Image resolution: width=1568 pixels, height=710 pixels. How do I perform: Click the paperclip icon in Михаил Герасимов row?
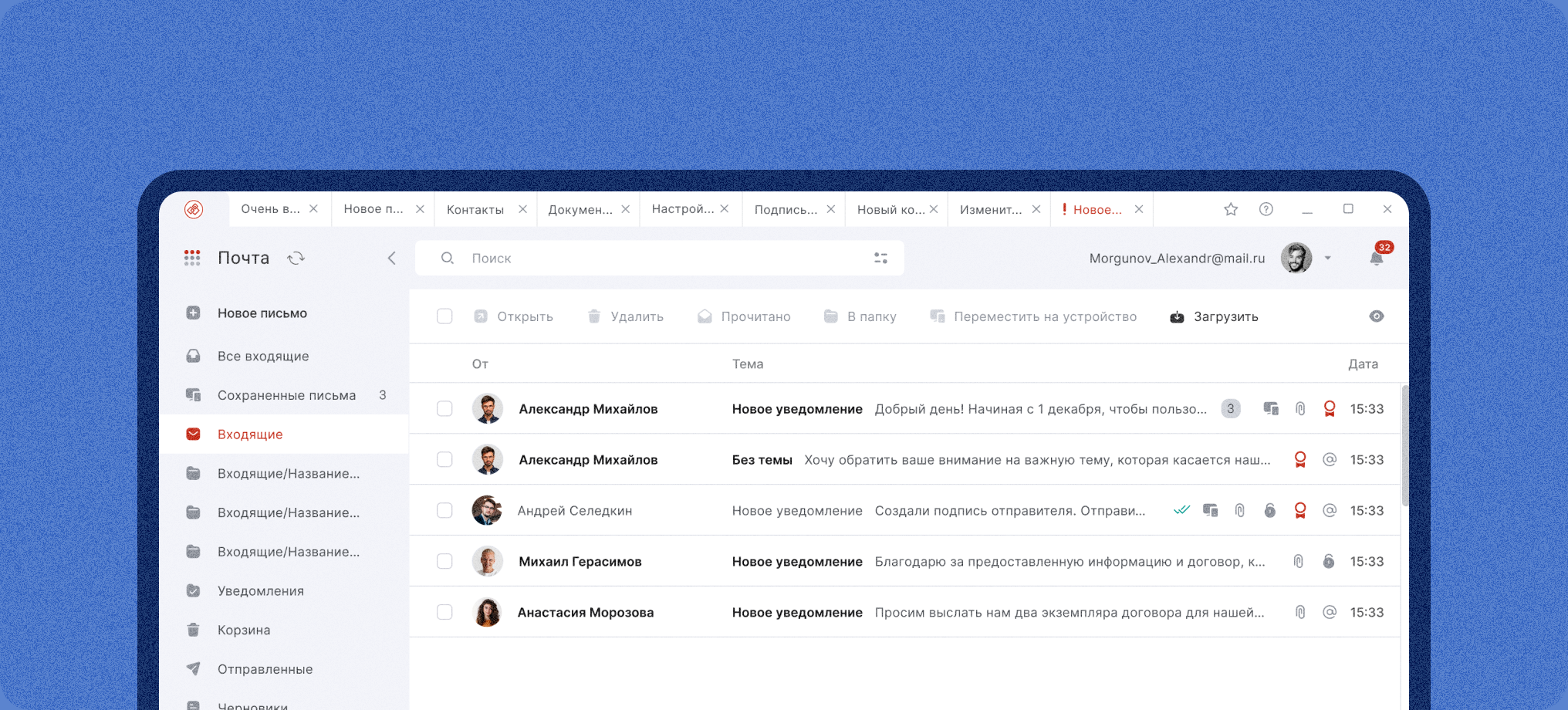coord(1299,561)
